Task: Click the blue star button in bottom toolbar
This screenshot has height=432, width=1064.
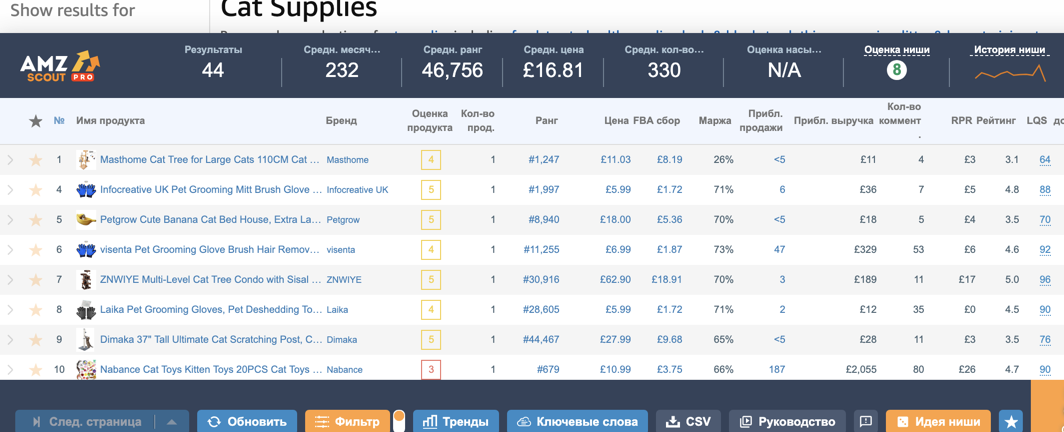Action: coord(1011,422)
